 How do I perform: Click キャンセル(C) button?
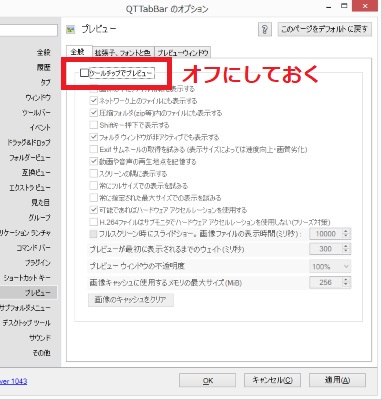[x=272, y=380]
